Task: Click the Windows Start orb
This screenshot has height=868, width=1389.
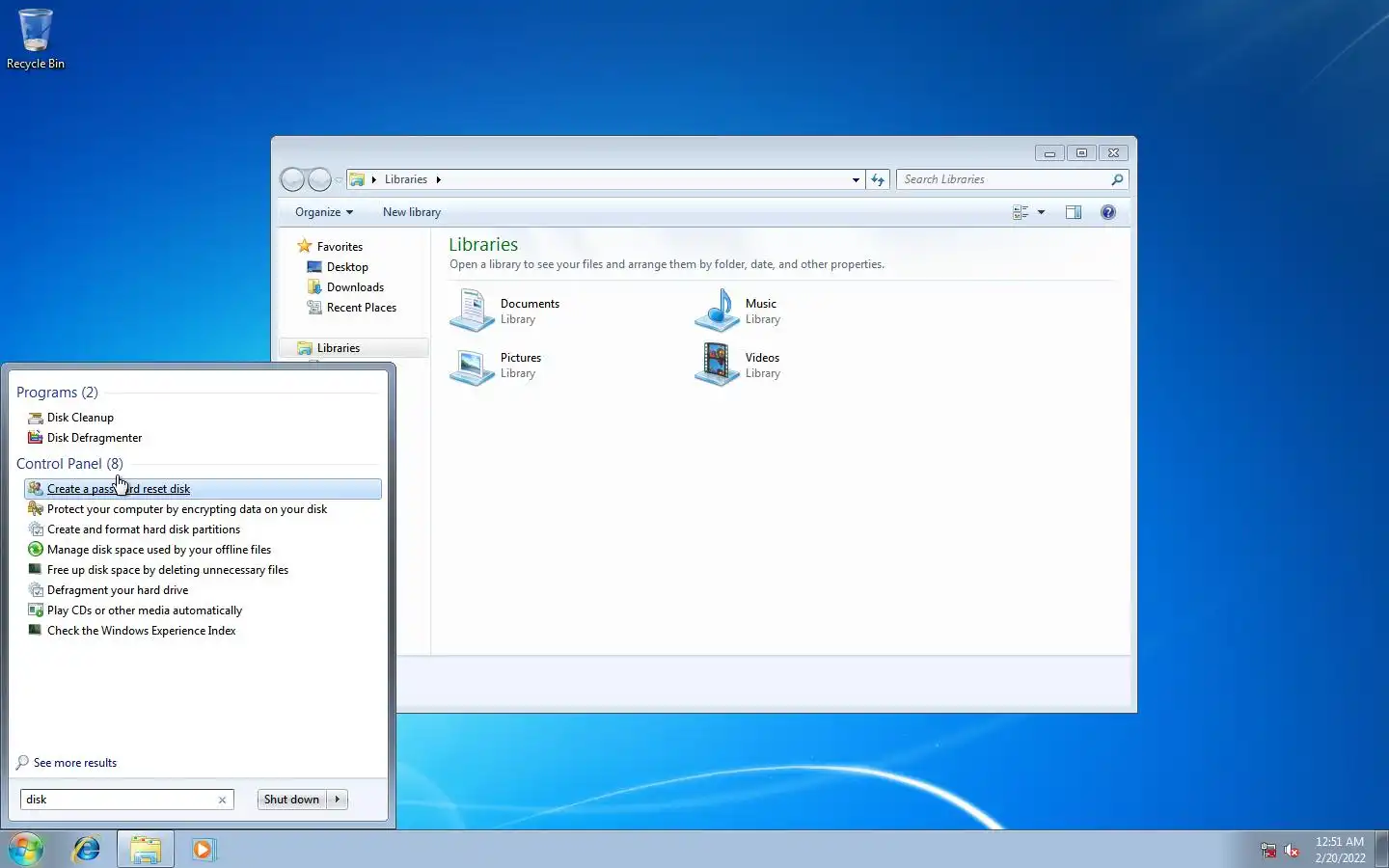Action: pos(26,850)
